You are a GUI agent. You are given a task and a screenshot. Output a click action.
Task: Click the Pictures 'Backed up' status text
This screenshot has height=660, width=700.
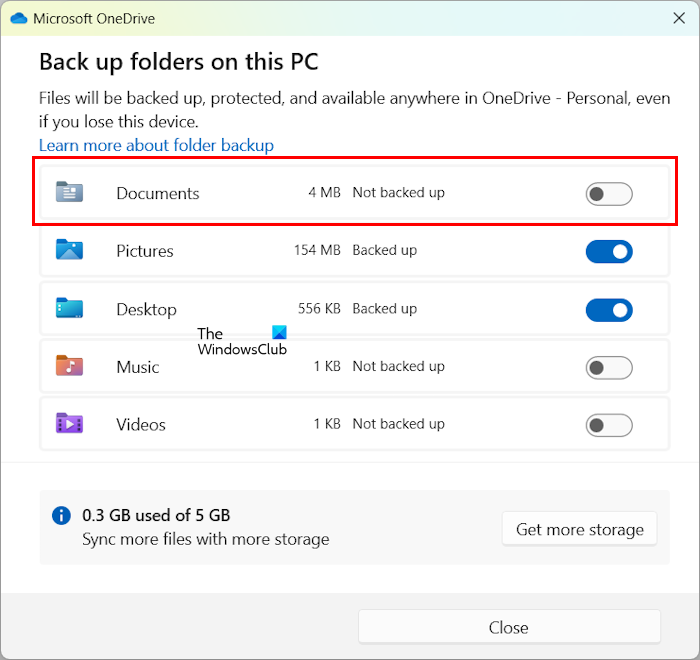pyautogui.click(x=385, y=251)
